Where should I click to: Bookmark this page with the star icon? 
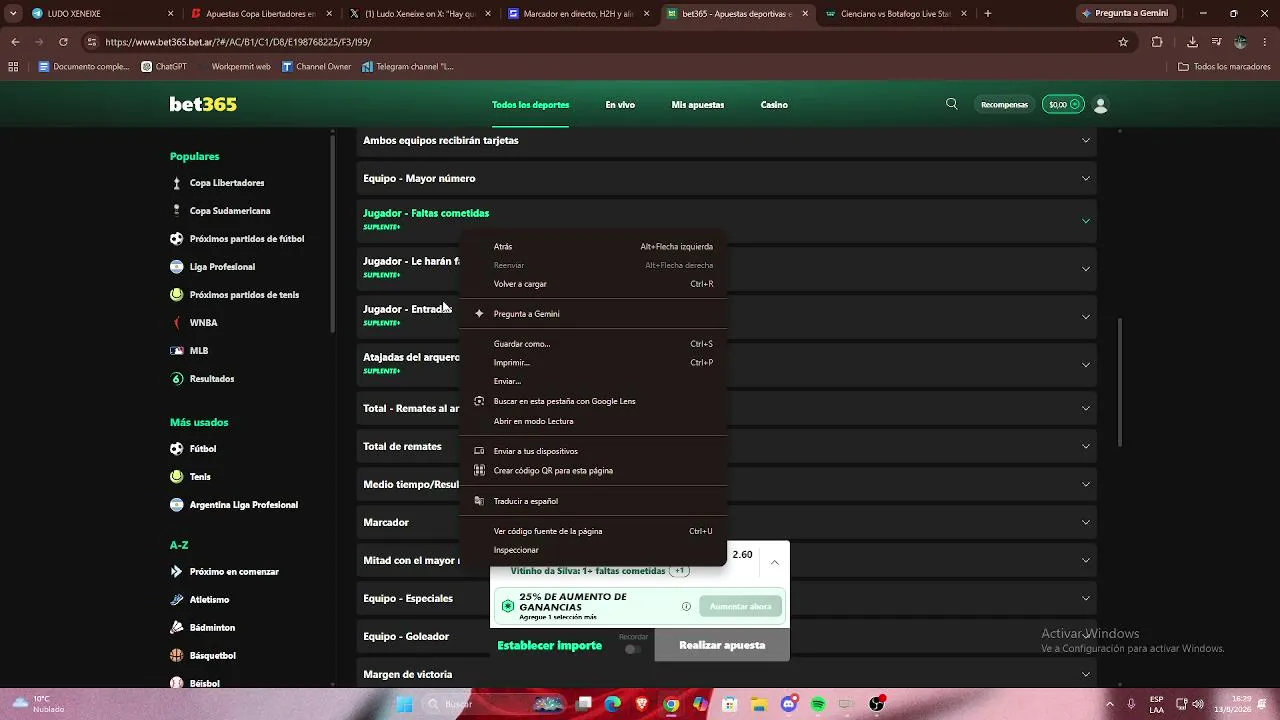(x=1123, y=42)
